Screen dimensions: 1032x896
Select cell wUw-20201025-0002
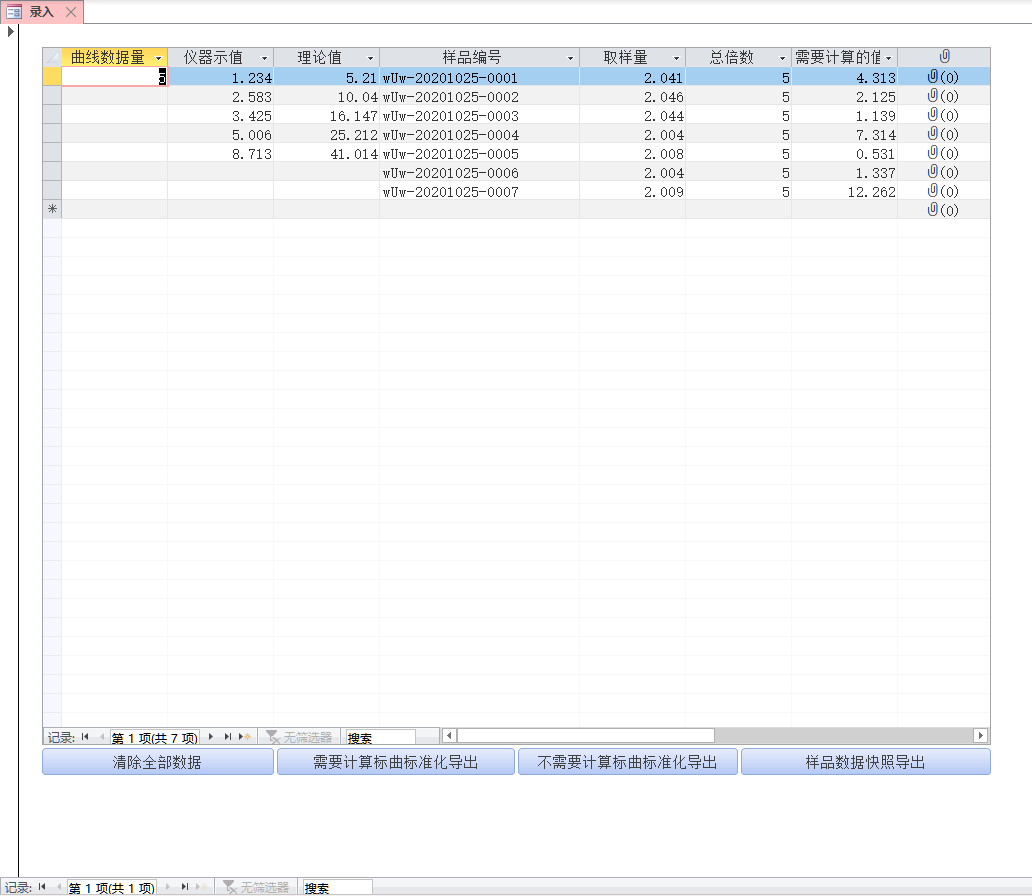[479, 96]
